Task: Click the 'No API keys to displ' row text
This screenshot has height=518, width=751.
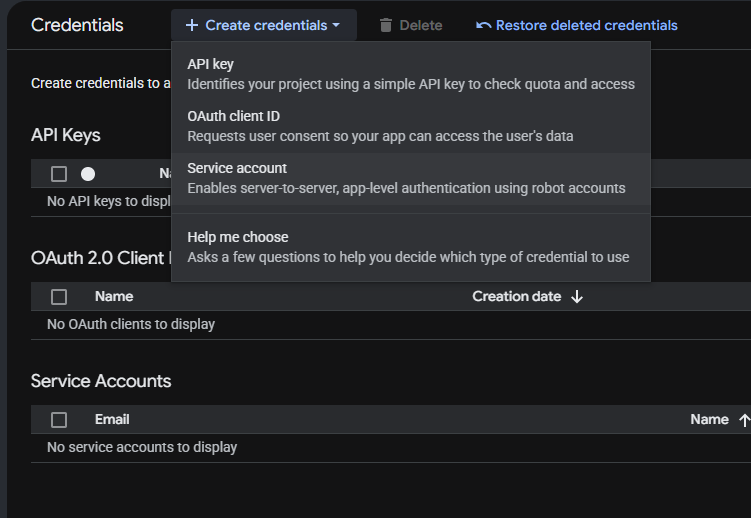Action: [x=109, y=201]
